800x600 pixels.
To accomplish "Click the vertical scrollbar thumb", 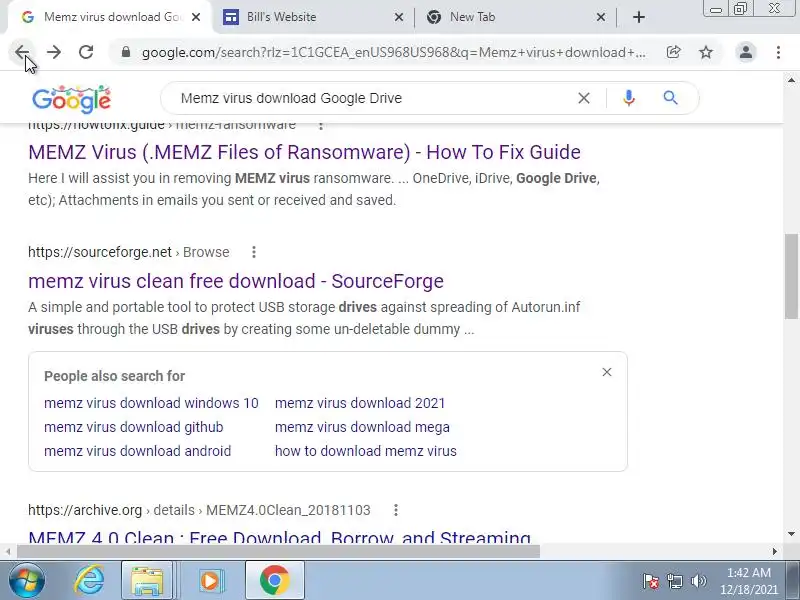I will pyautogui.click(x=791, y=276).
